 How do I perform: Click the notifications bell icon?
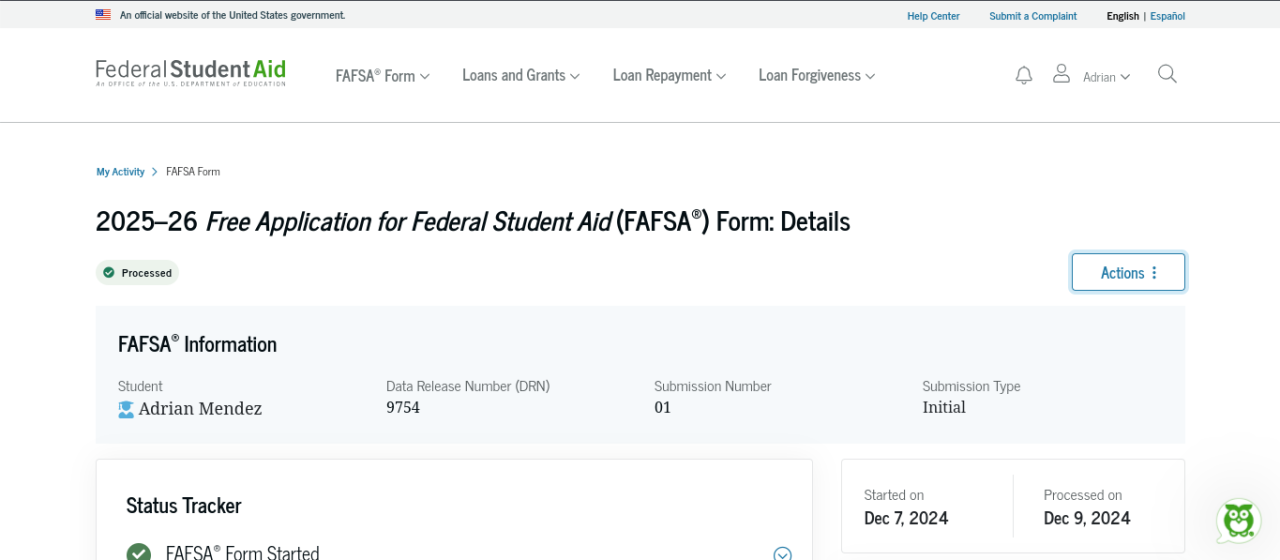click(x=1023, y=75)
